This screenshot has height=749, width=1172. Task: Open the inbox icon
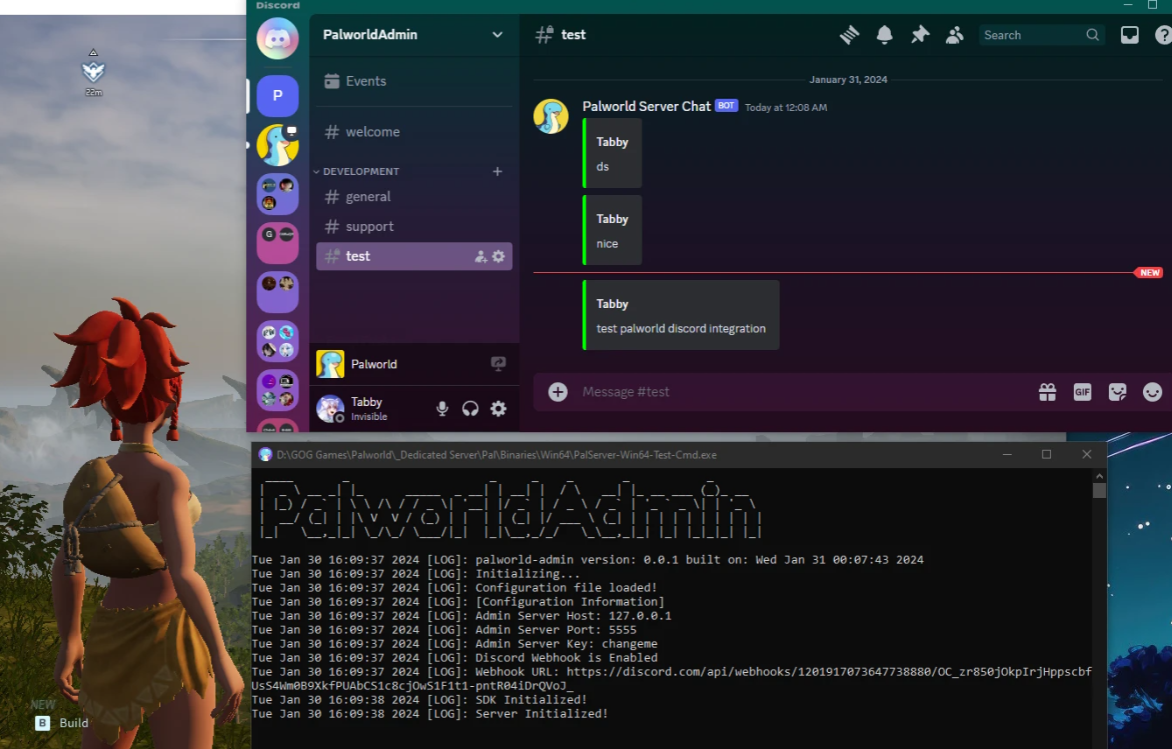[x=1129, y=35]
